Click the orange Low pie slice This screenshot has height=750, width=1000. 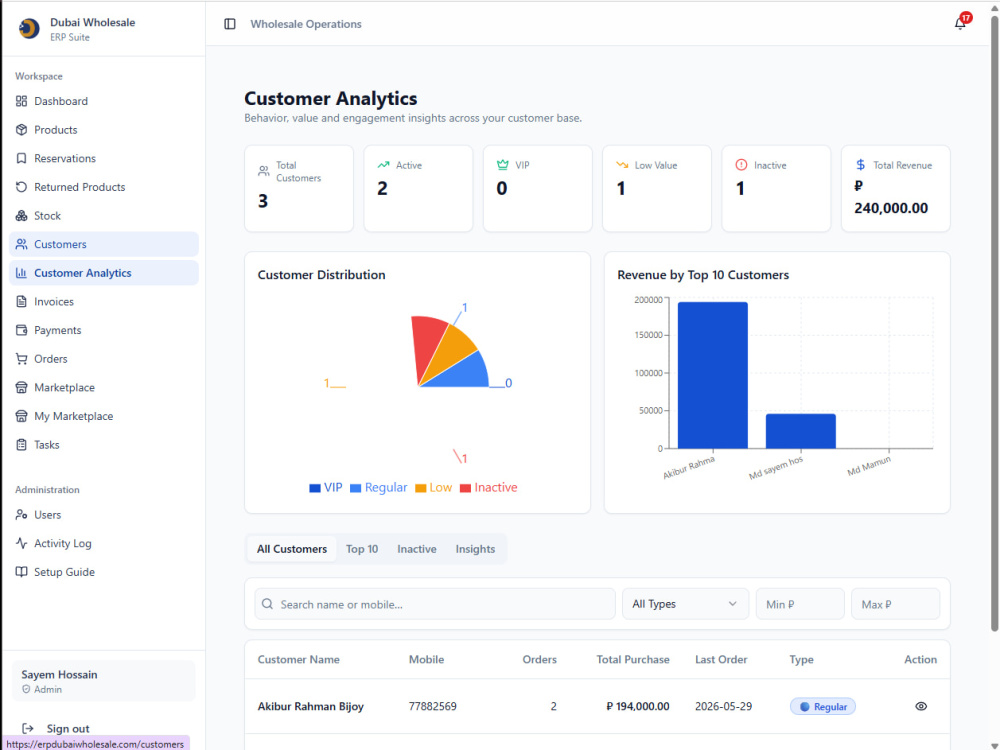click(452, 352)
